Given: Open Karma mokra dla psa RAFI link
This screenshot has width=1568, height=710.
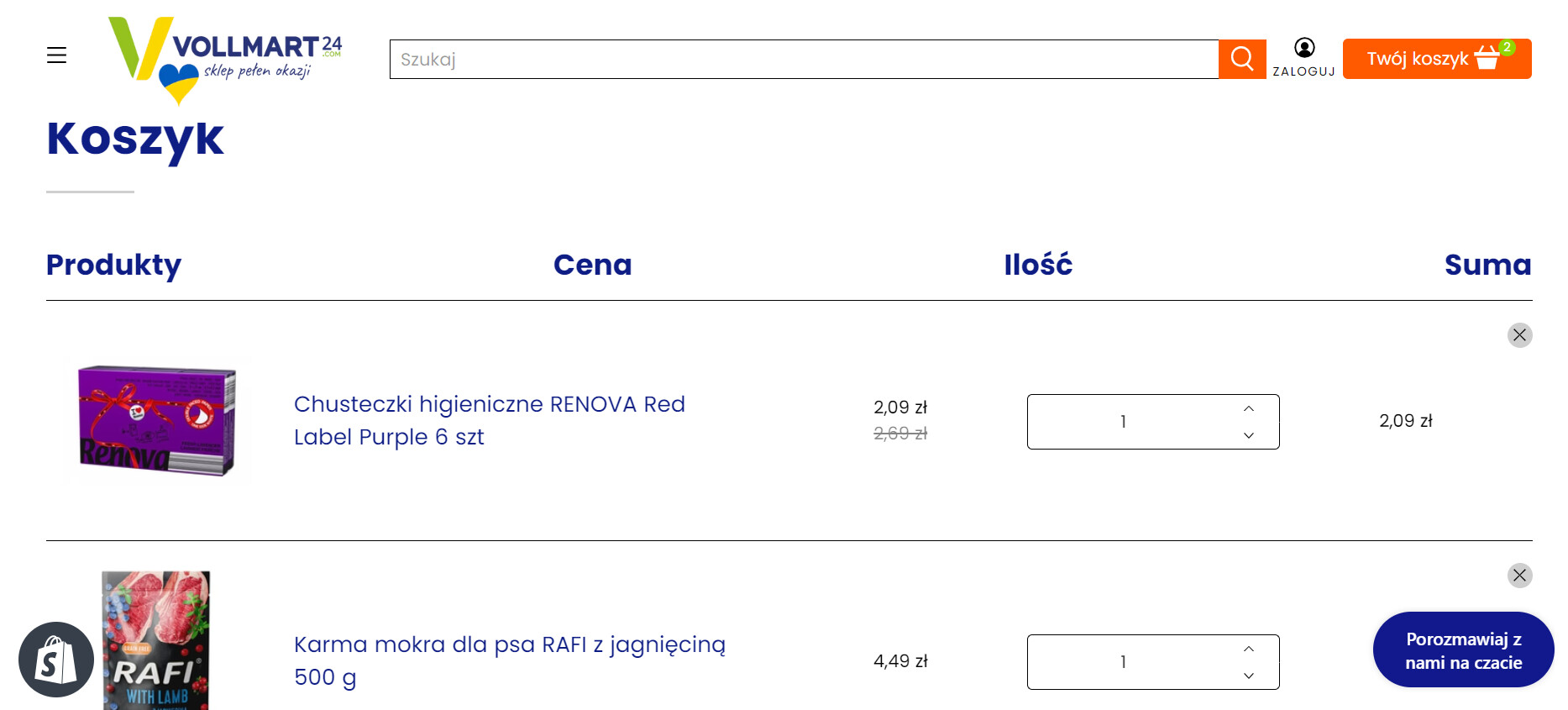Looking at the screenshot, I should [x=510, y=660].
